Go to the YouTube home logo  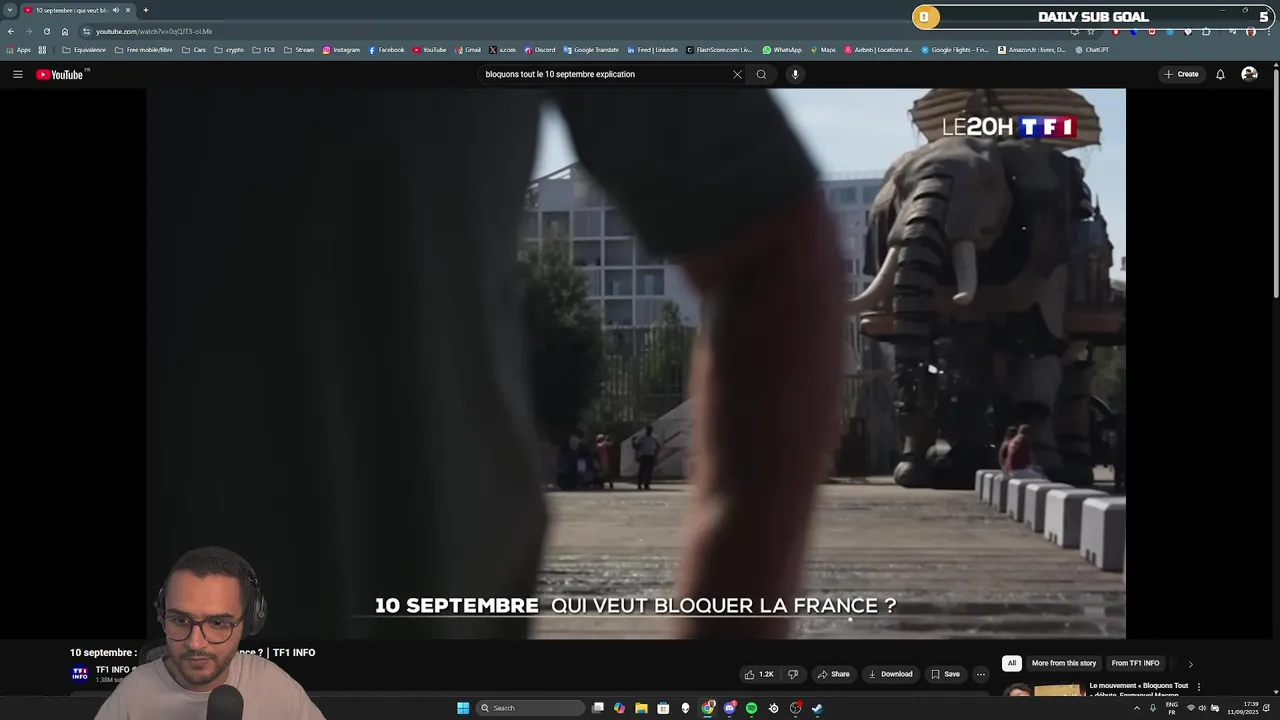(x=62, y=74)
